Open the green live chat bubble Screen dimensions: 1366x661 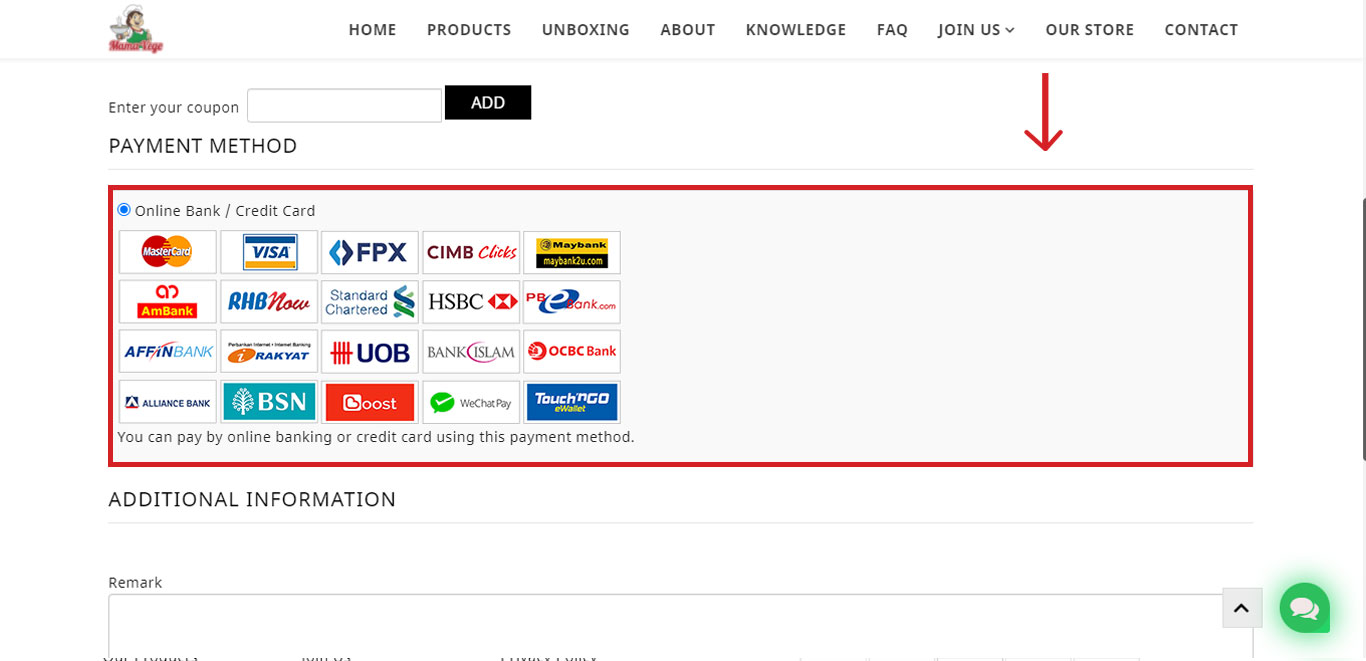point(1304,607)
